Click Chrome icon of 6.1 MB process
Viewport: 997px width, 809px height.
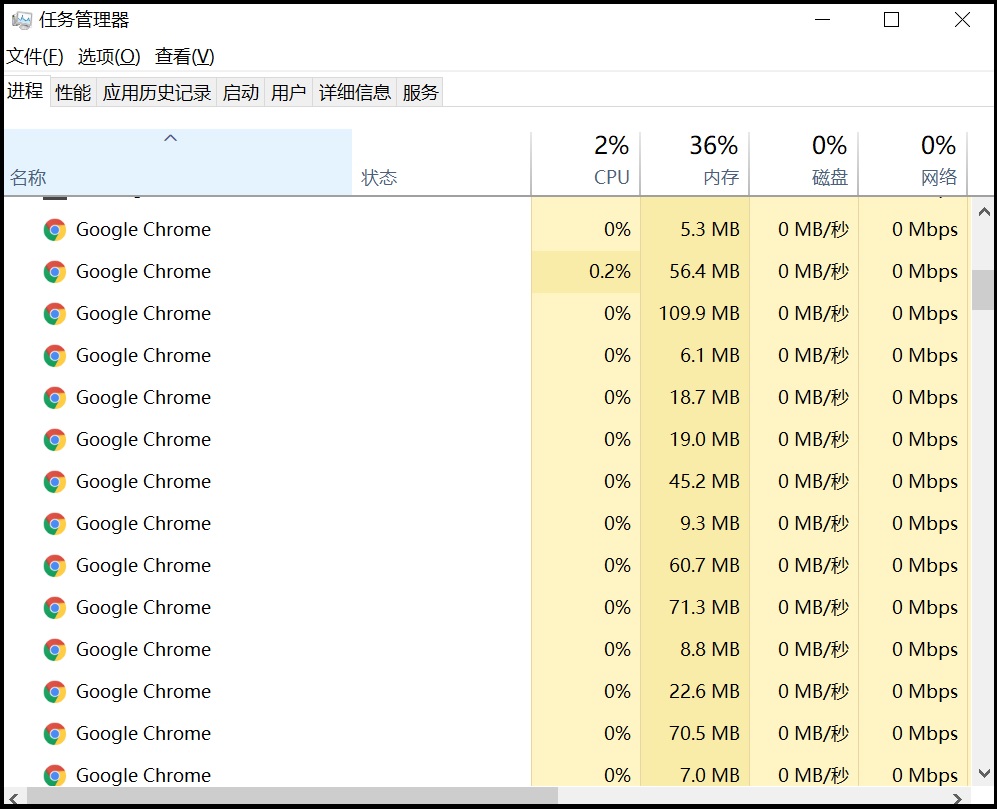[x=55, y=356]
